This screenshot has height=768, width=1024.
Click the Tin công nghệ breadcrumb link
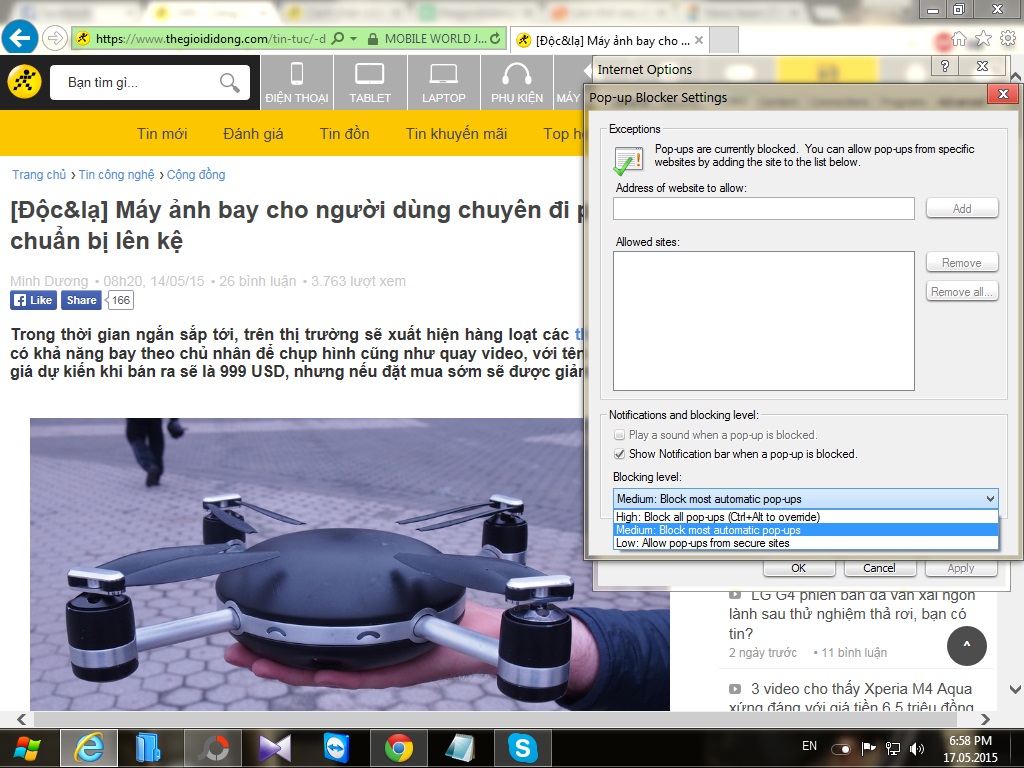pyautogui.click(x=117, y=174)
